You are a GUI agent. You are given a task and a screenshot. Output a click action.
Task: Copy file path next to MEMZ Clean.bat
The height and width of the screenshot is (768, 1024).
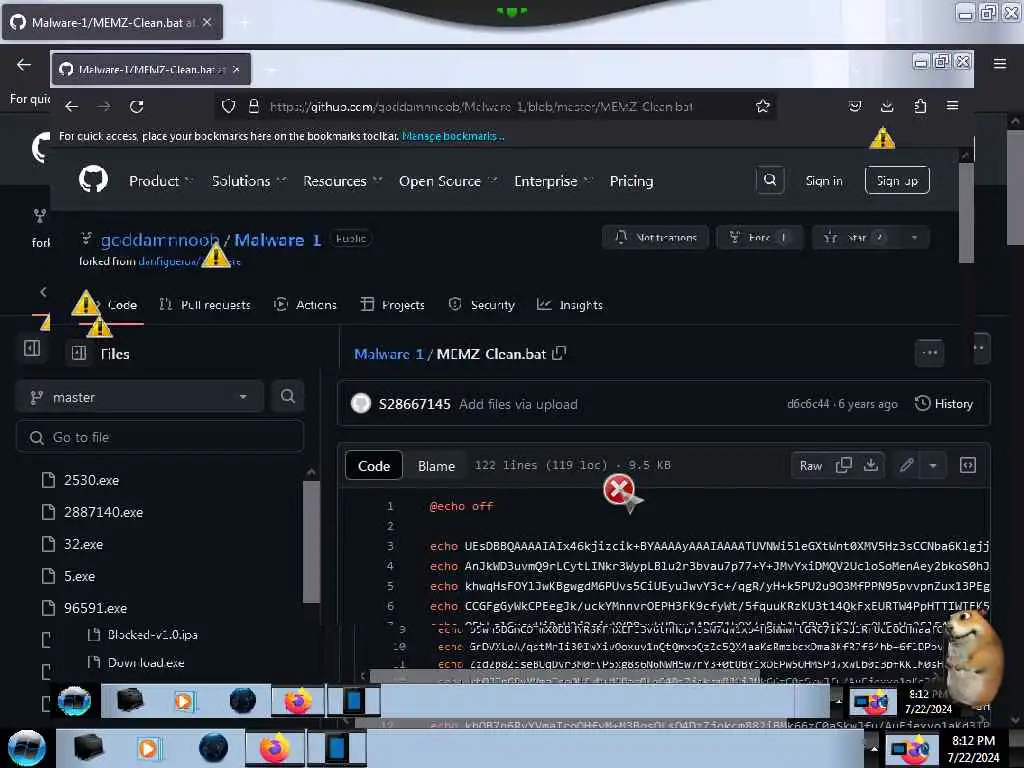pos(559,353)
